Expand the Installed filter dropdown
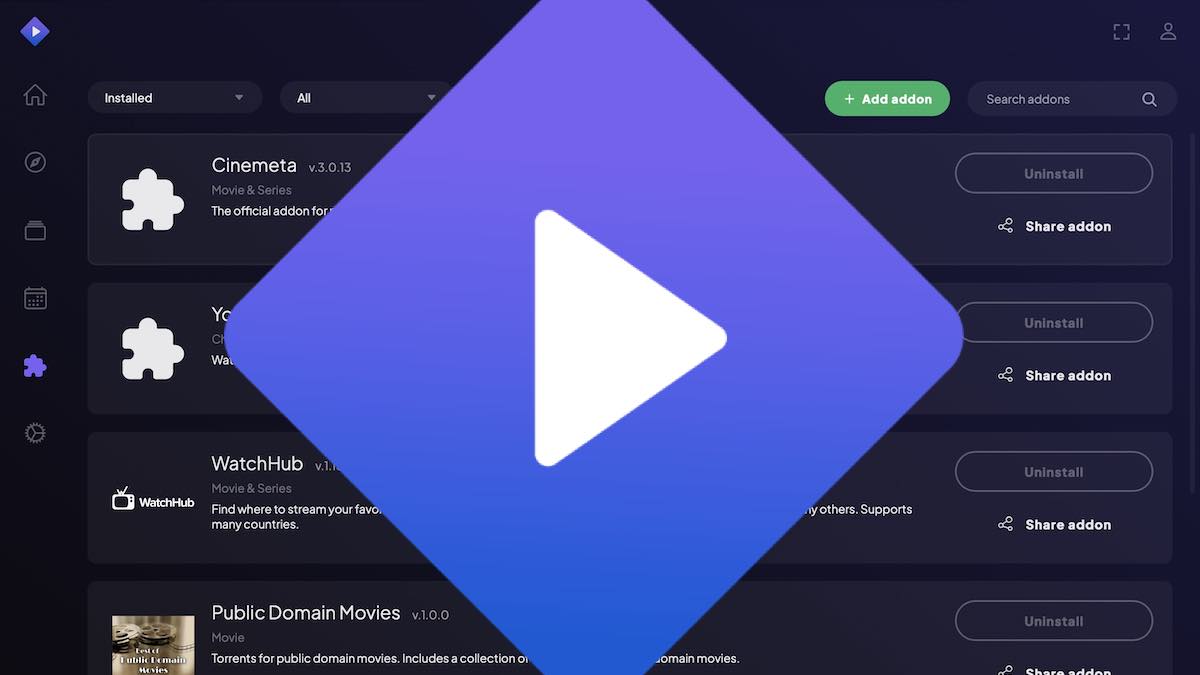 click(174, 97)
